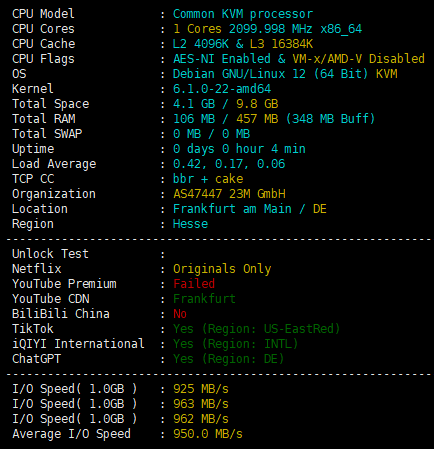The width and height of the screenshot is (434, 449).
Task: Click the Total RAM usage value
Action: pos(274,119)
